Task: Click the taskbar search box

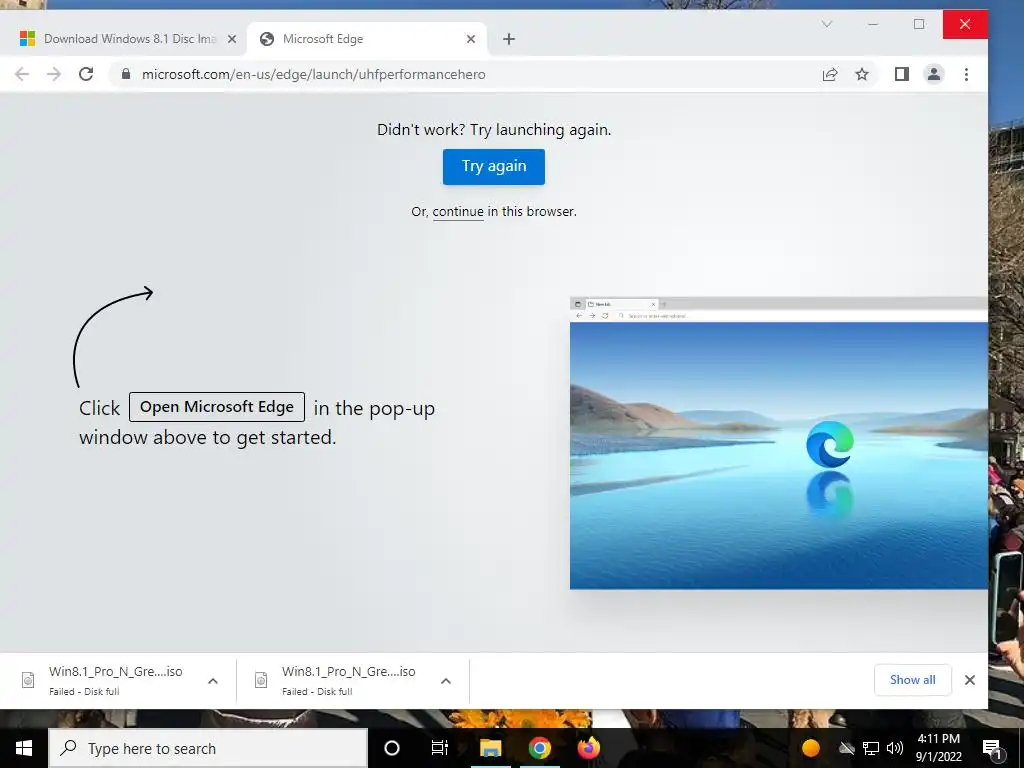Action: tap(208, 748)
